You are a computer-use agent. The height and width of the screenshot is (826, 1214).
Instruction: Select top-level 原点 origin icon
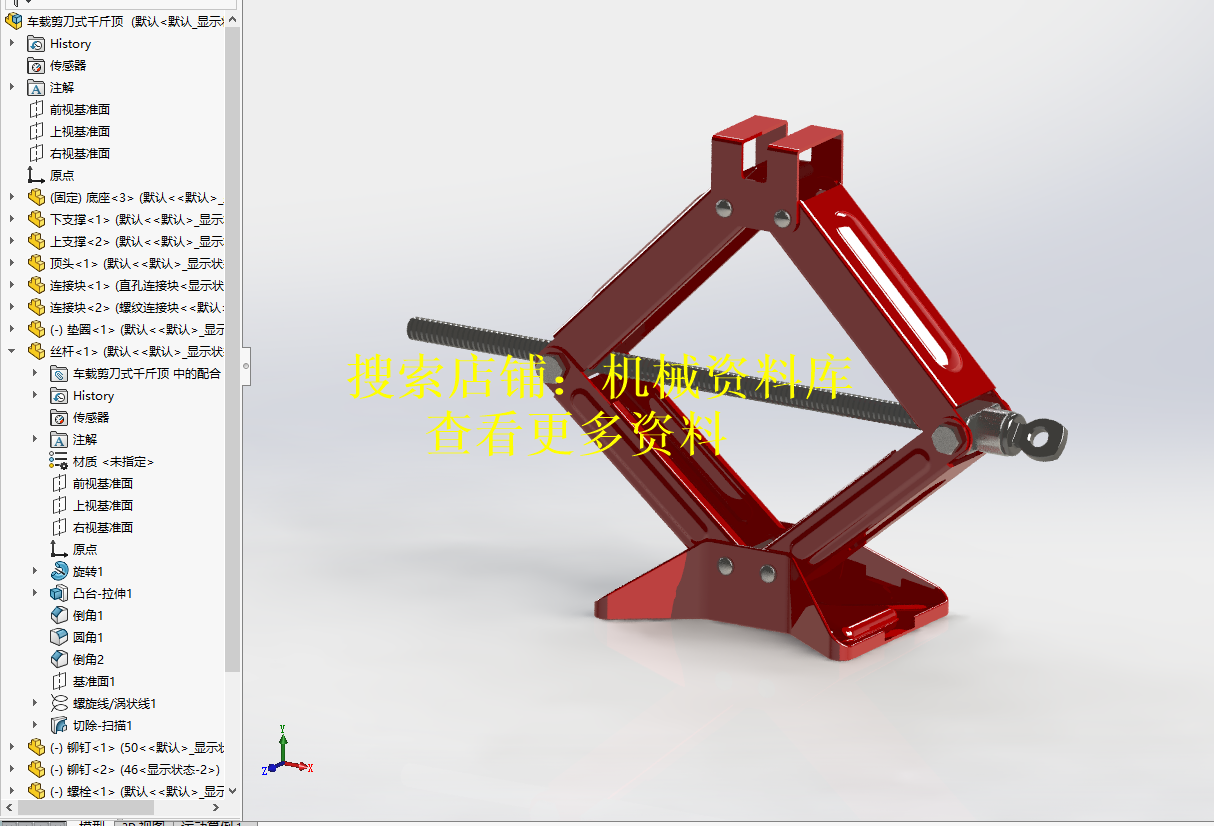(36, 175)
